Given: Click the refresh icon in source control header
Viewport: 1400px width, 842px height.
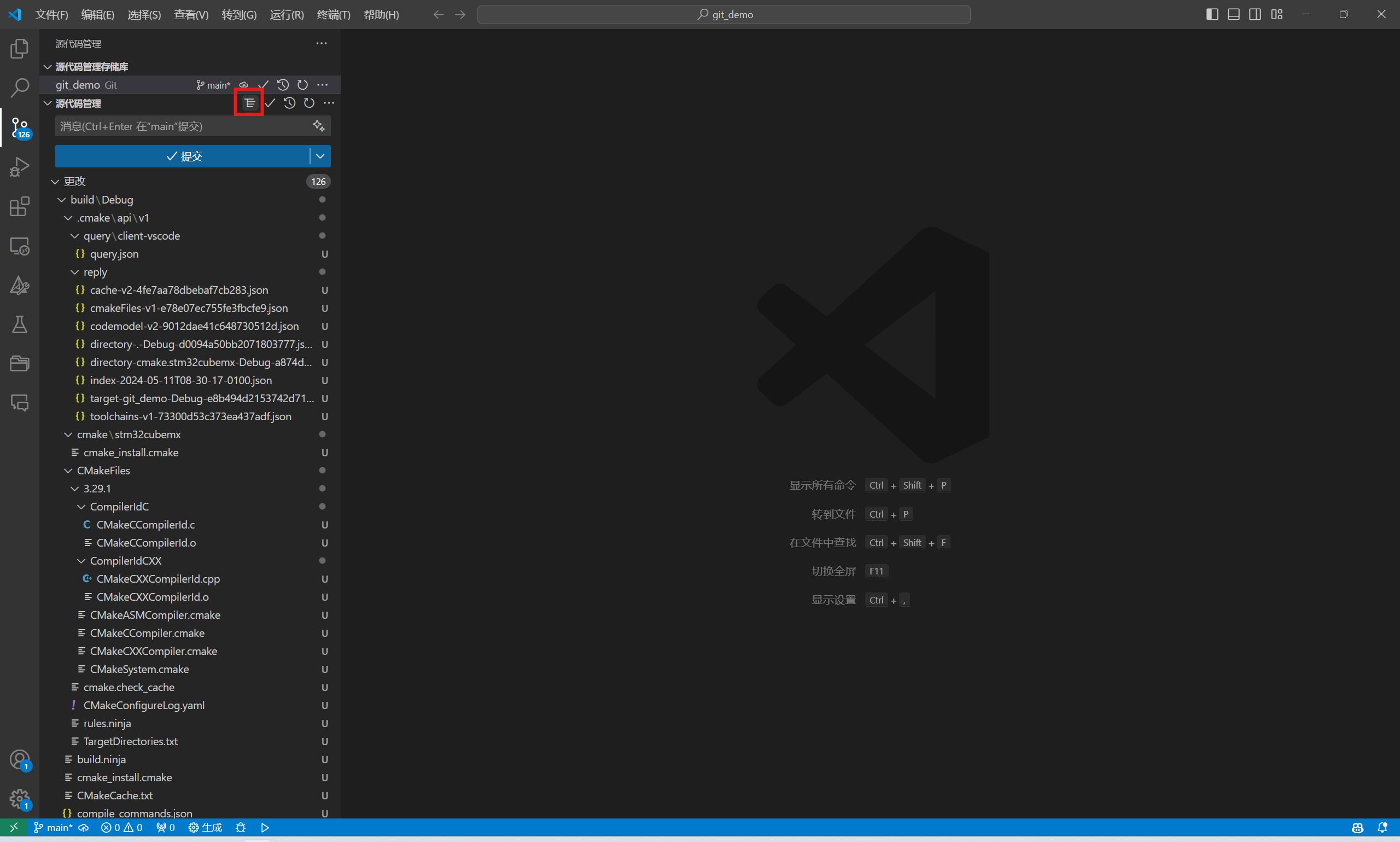Looking at the screenshot, I should pos(309,103).
